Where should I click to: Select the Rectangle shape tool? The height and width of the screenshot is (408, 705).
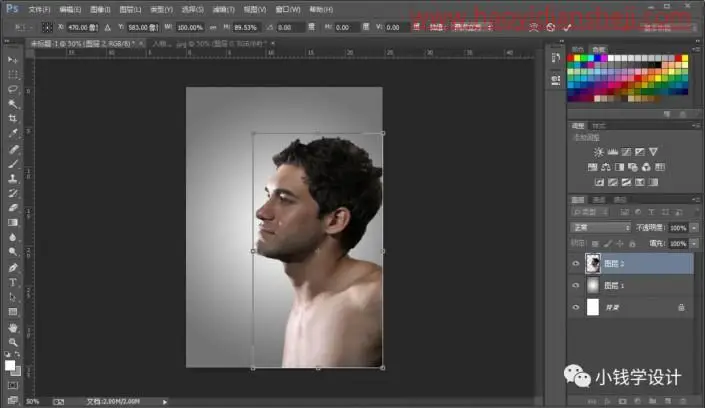coord(13,312)
